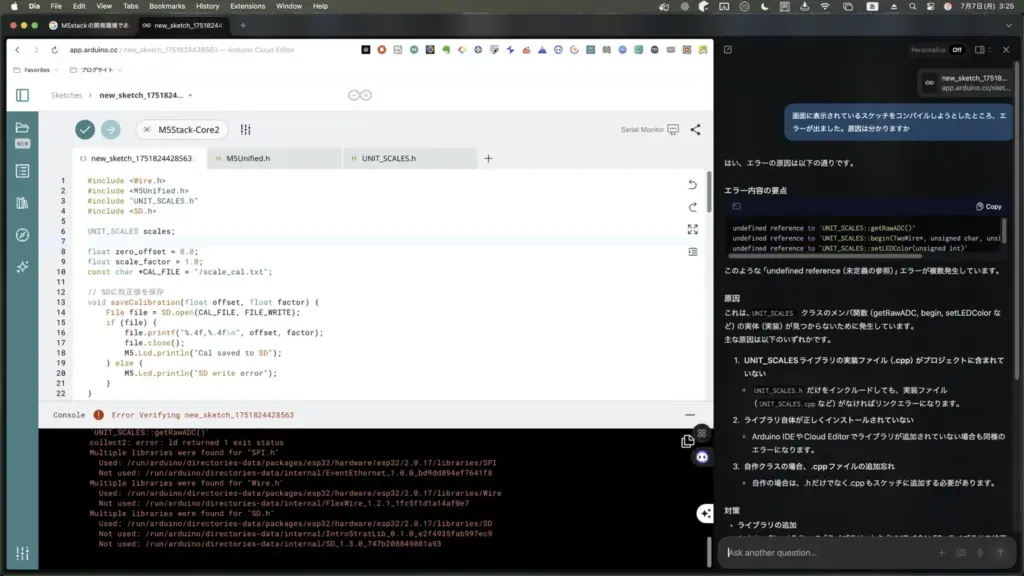
Task: Open a new browser tab
Action: (x=243, y=25)
